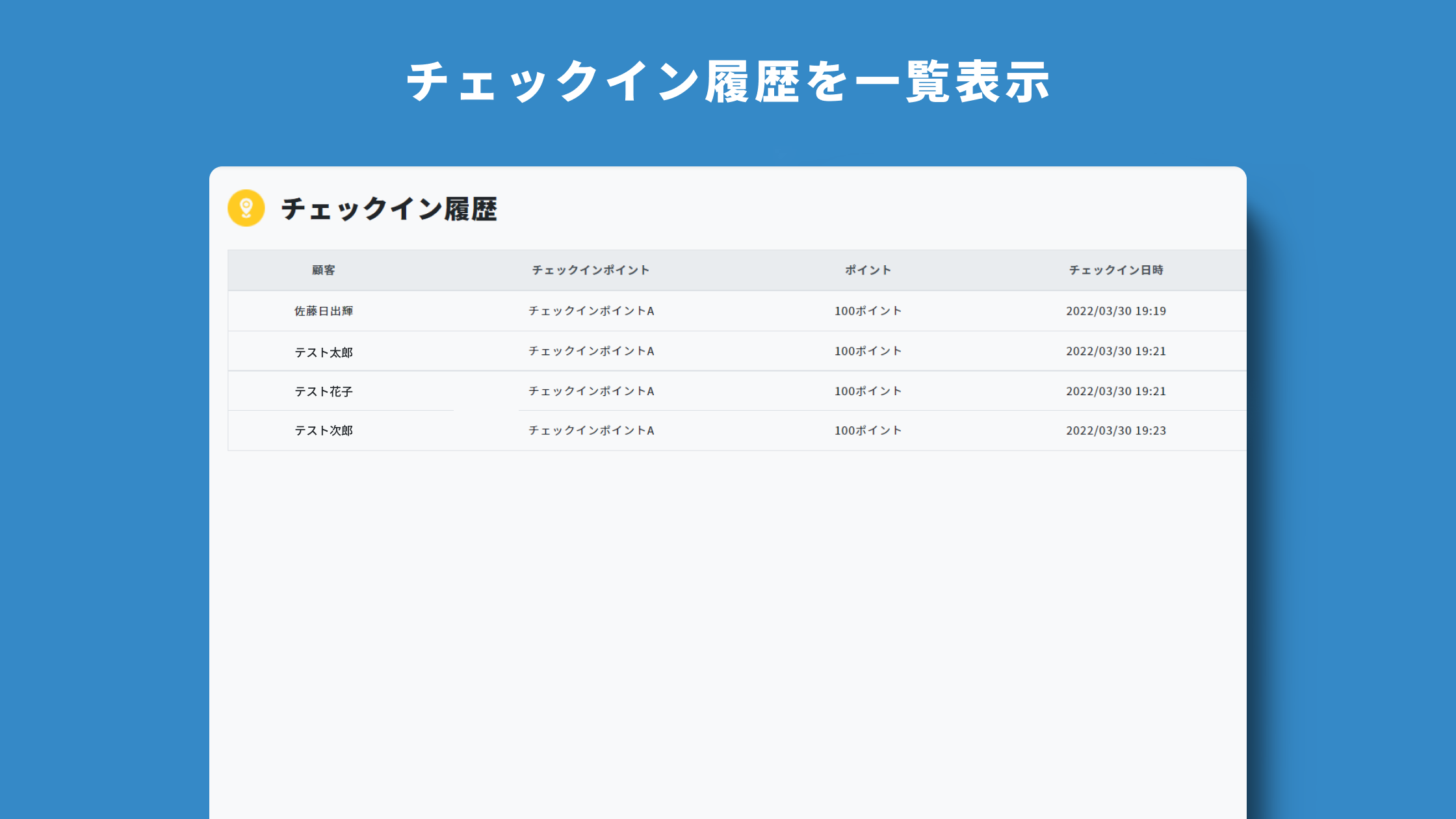Viewport: 1456px width, 819px height.
Task: Click チェックインポイントA in テスト次郎 row
Action: tap(591, 430)
